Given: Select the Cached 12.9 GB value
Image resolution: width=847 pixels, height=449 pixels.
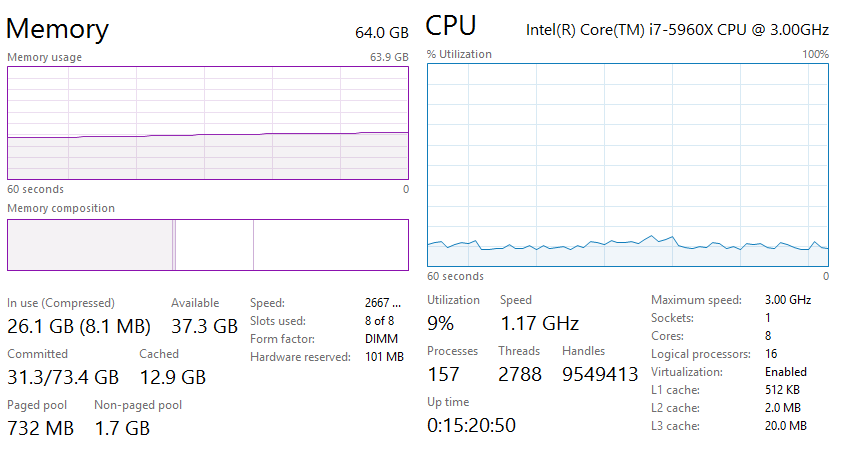Looking at the screenshot, I should pyautogui.click(x=172, y=377).
